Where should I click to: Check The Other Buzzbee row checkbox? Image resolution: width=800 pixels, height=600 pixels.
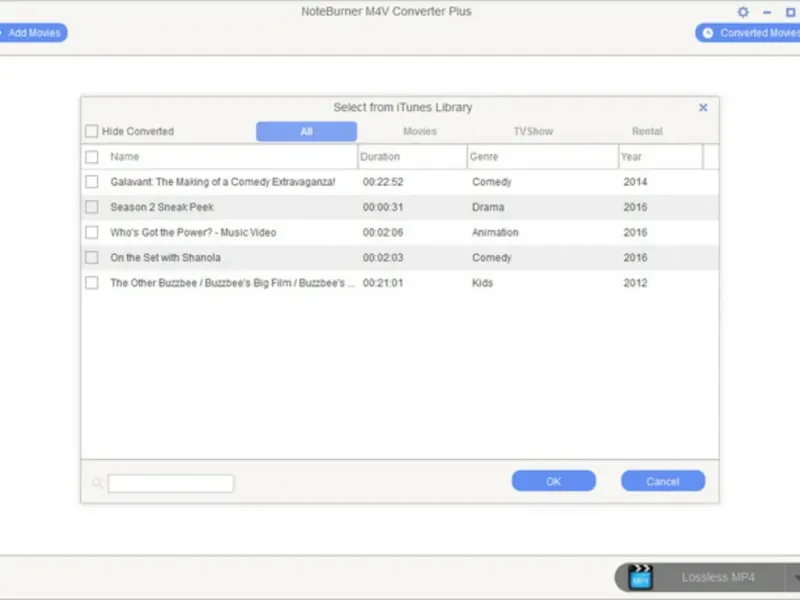(92, 283)
